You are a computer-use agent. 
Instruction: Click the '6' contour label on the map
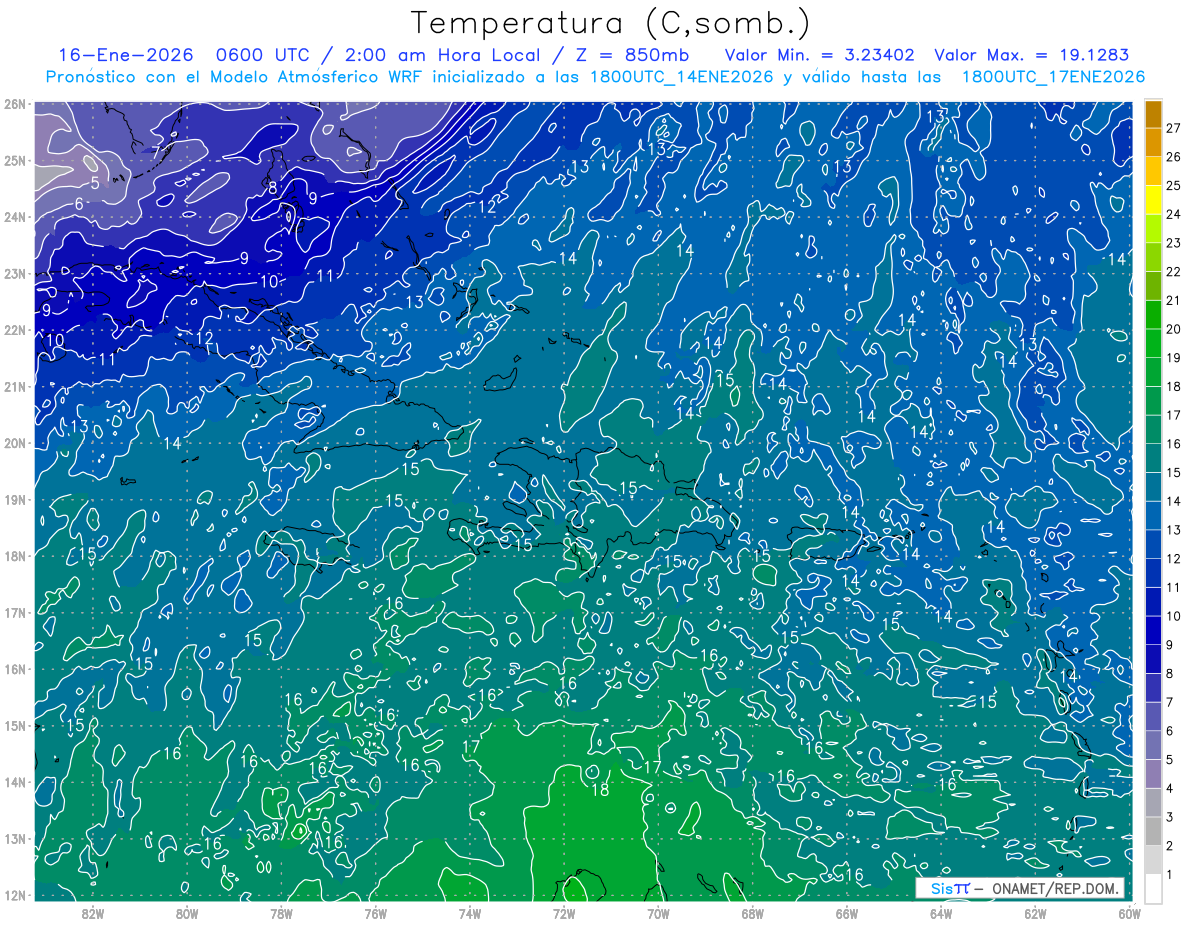point(79,204)
